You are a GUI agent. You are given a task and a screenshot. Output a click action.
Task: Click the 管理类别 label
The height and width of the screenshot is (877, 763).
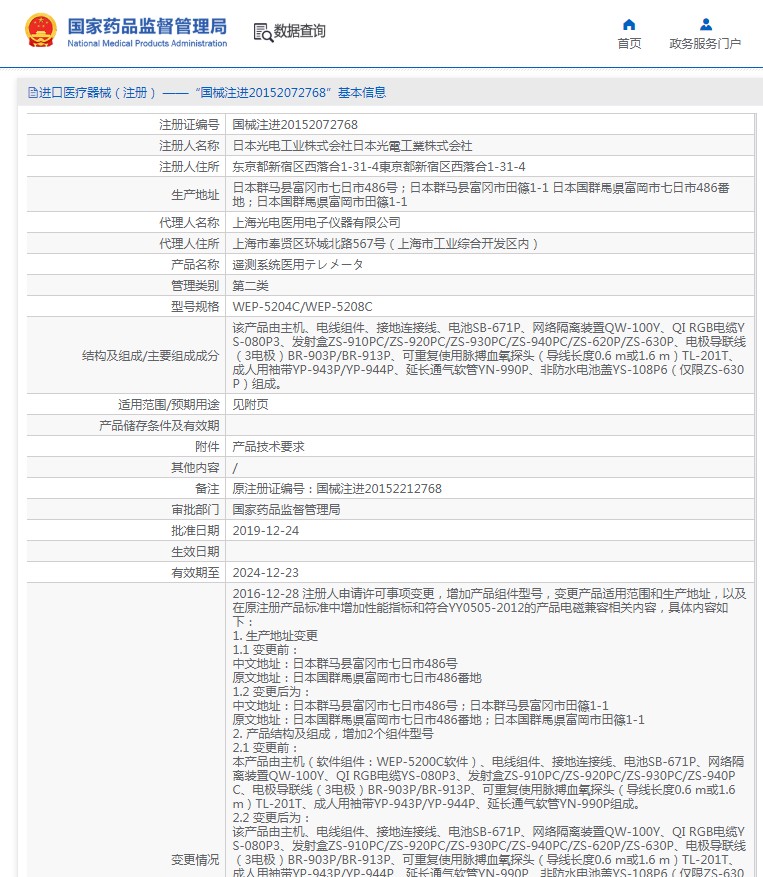click(195, 286)
